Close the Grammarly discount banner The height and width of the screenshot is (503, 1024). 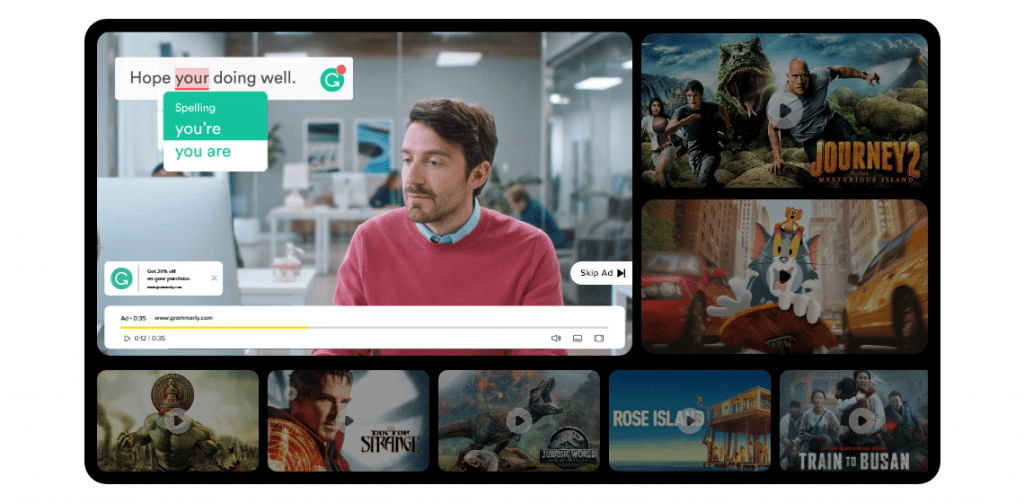click(214, 278)
